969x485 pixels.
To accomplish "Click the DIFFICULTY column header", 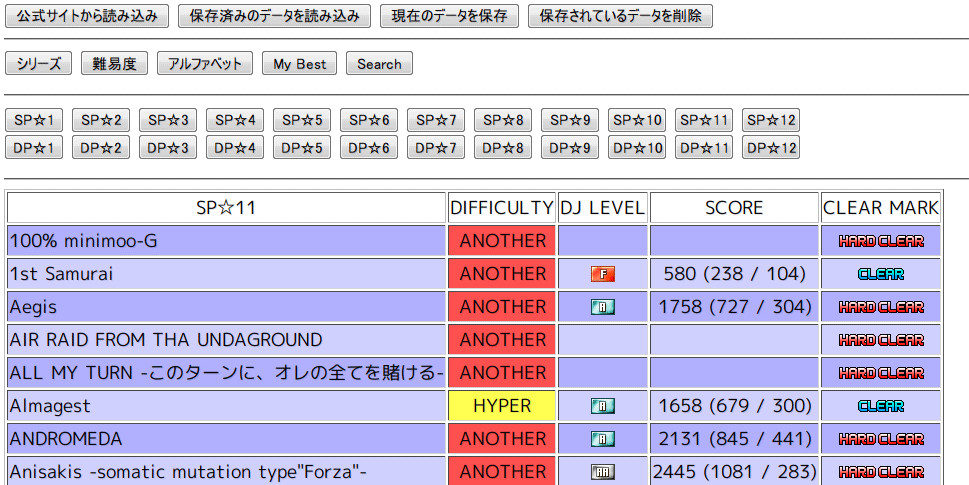I will [502, 208].
